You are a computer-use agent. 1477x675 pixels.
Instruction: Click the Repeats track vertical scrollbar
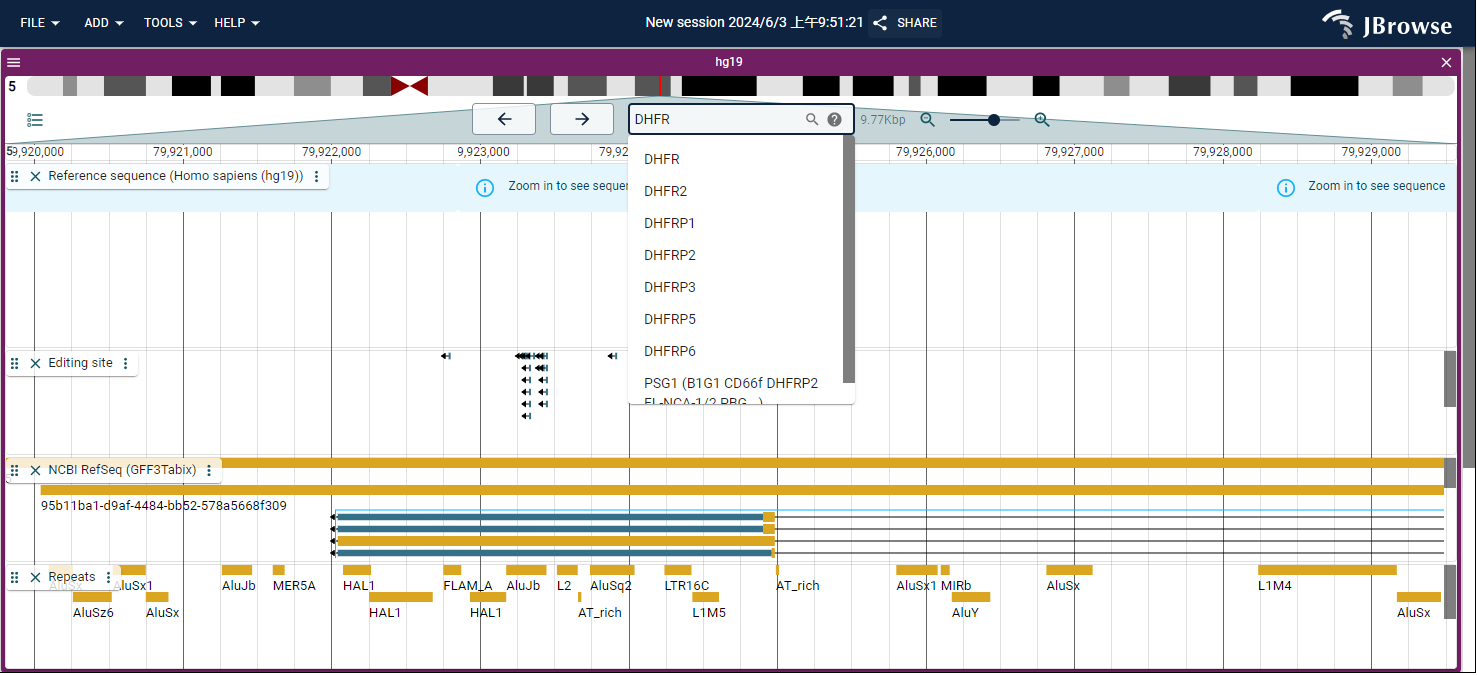[x=1450, y=593]
